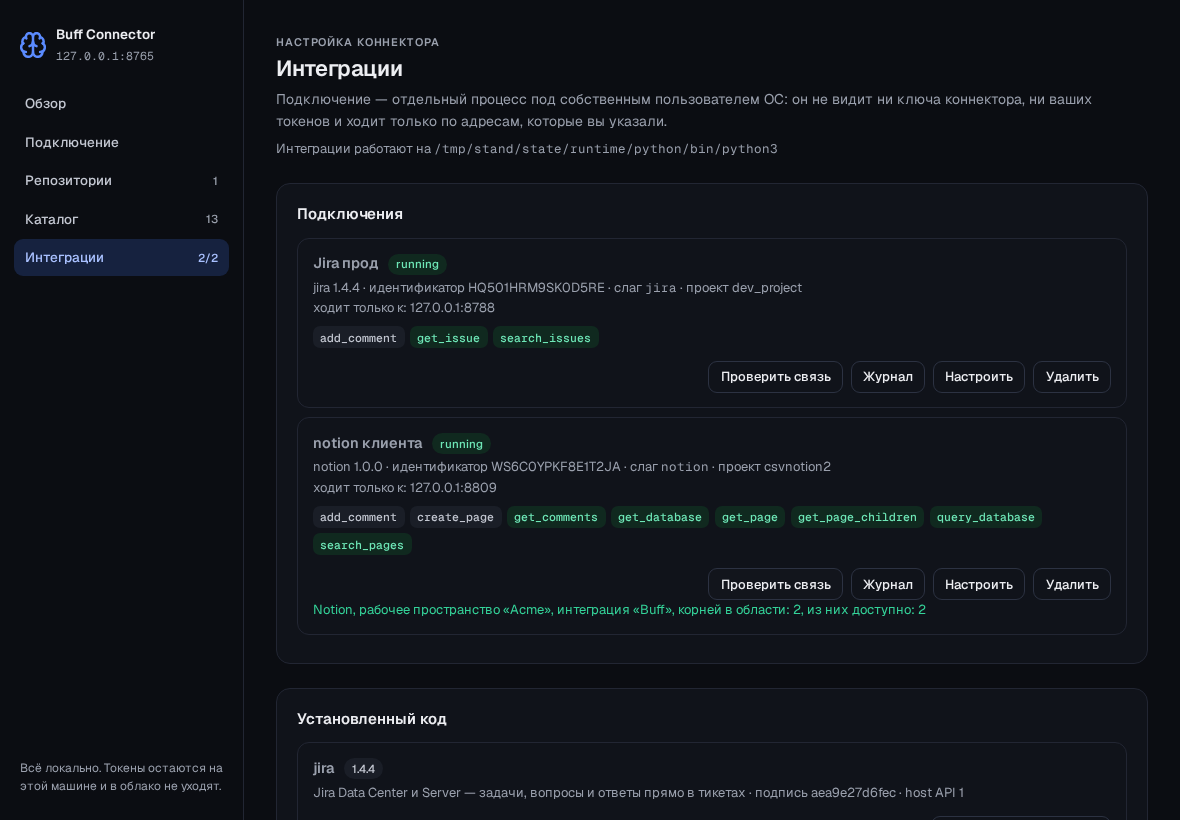Check connection for Jira прод

pyautogui.click(x=775, y=377)
